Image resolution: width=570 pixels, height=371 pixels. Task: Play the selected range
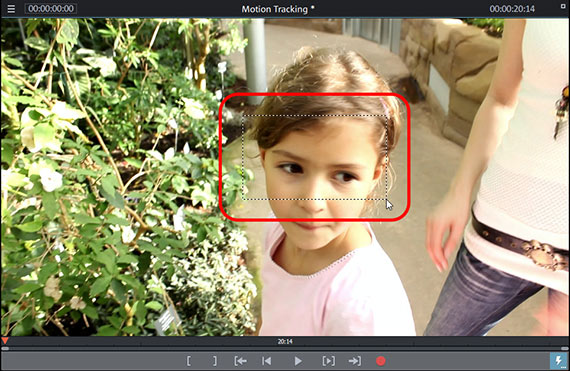pyautogui.click(x=329, y=361)
